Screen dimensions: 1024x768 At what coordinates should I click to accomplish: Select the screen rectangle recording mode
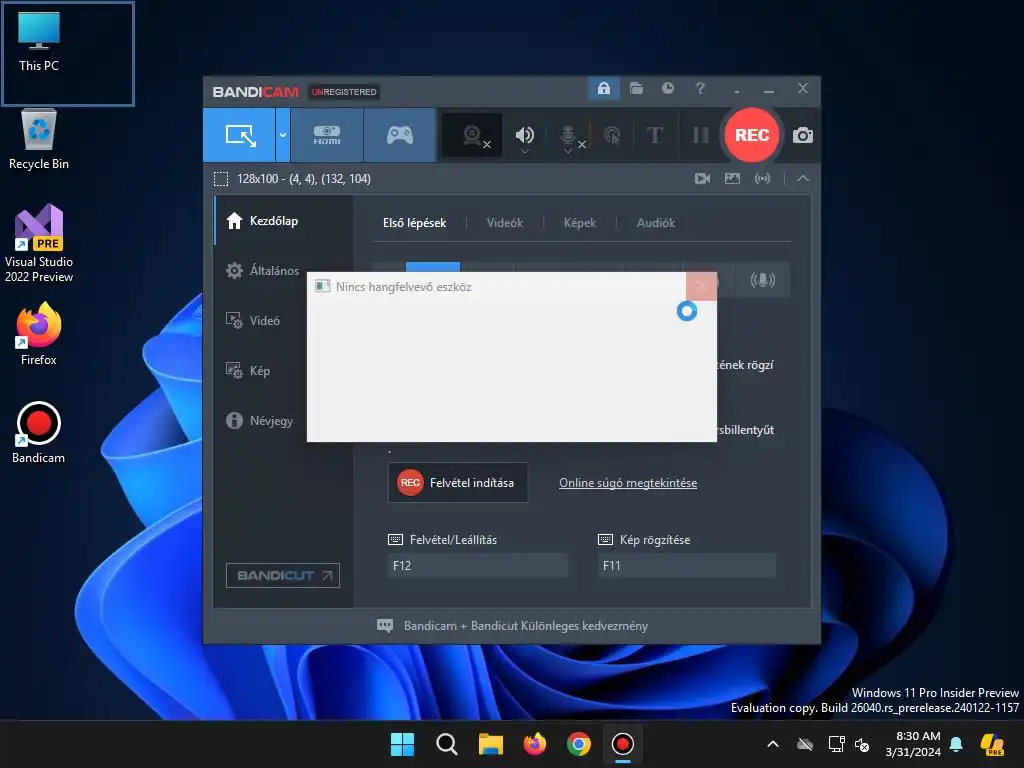tap(240, 135)
